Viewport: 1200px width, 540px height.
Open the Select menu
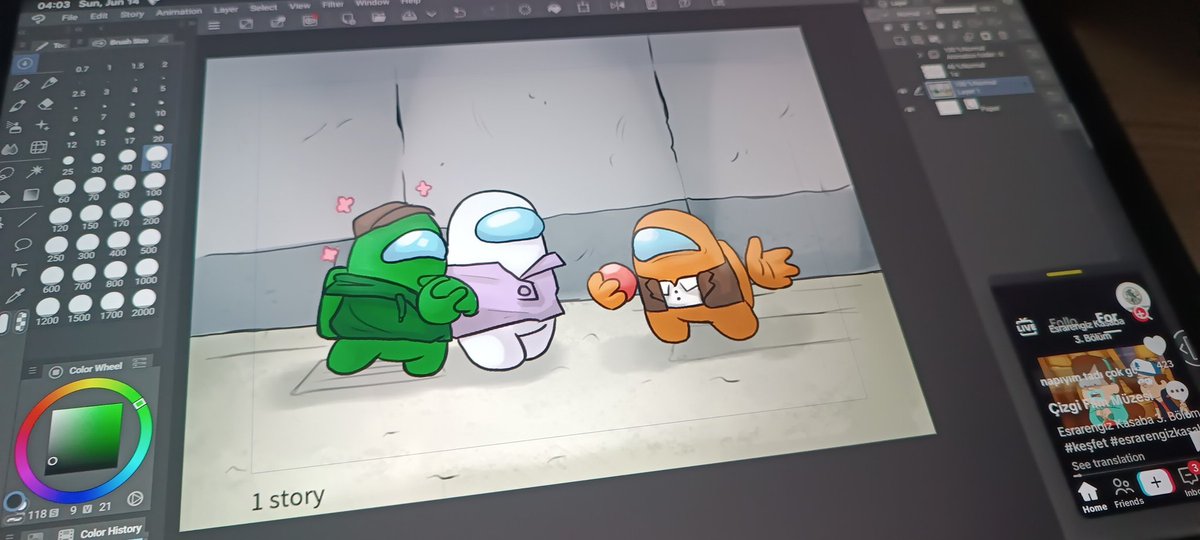[264, 8]
